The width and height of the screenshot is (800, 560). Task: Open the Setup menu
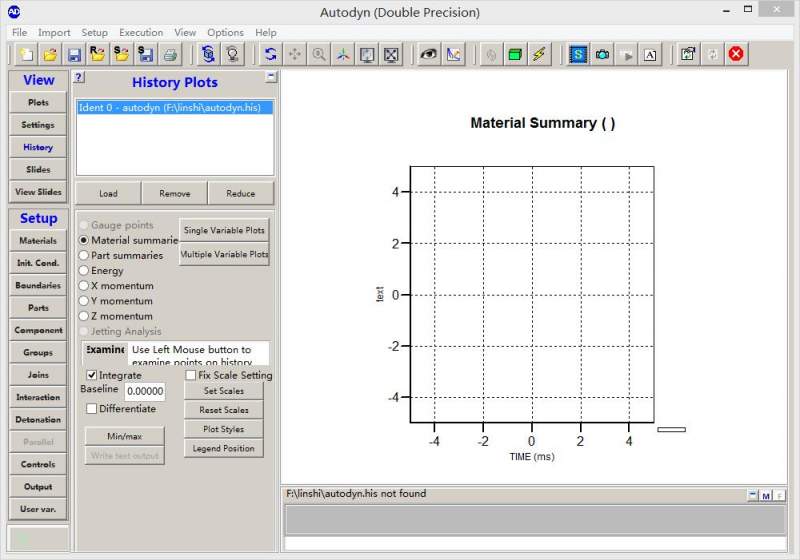click(x=94, y=32)
